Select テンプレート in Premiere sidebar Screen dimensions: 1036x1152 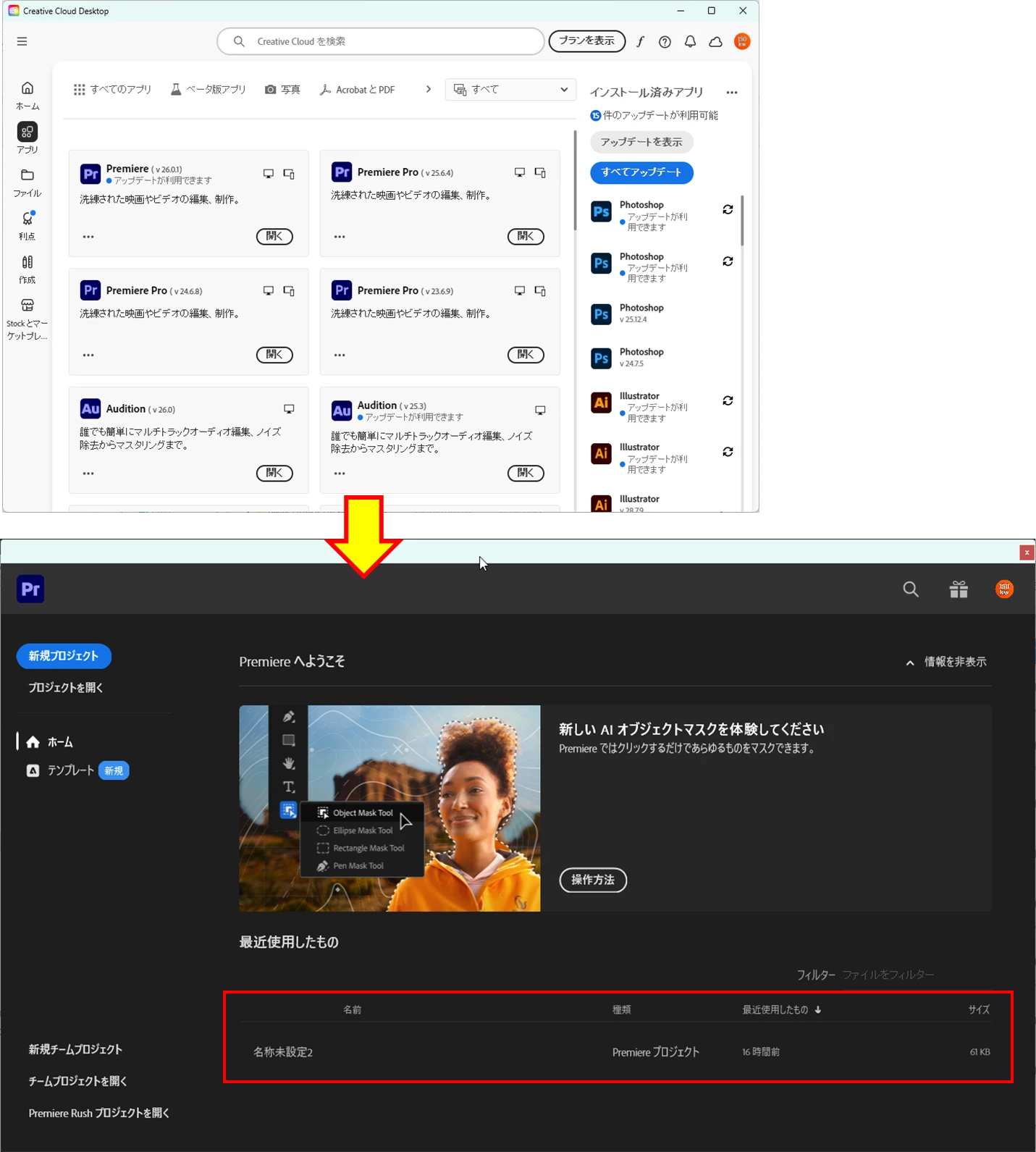77,770
